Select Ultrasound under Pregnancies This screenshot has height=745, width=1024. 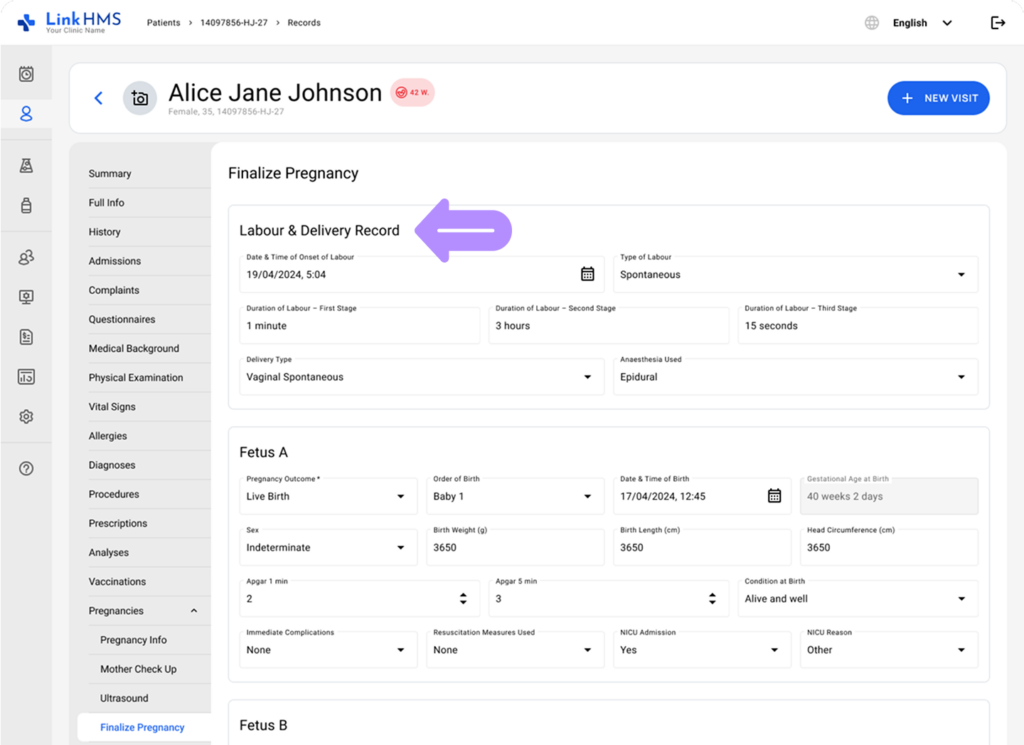tap(124, 698)
